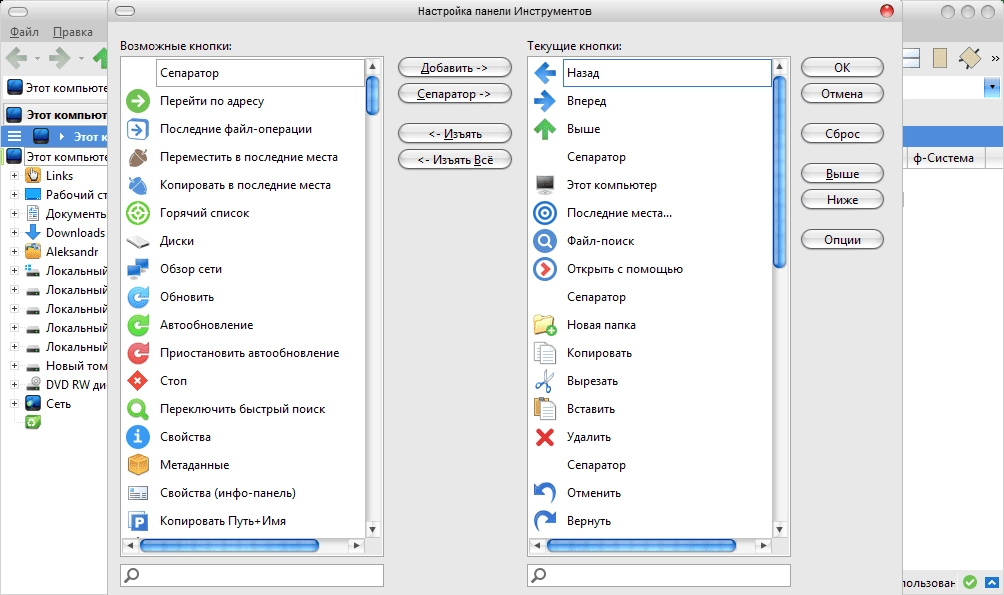The height and width of the screenshot is (595, 1004).
Task: Select 'Вставить' in current buttons list
Action: click(x=591, y=409)
